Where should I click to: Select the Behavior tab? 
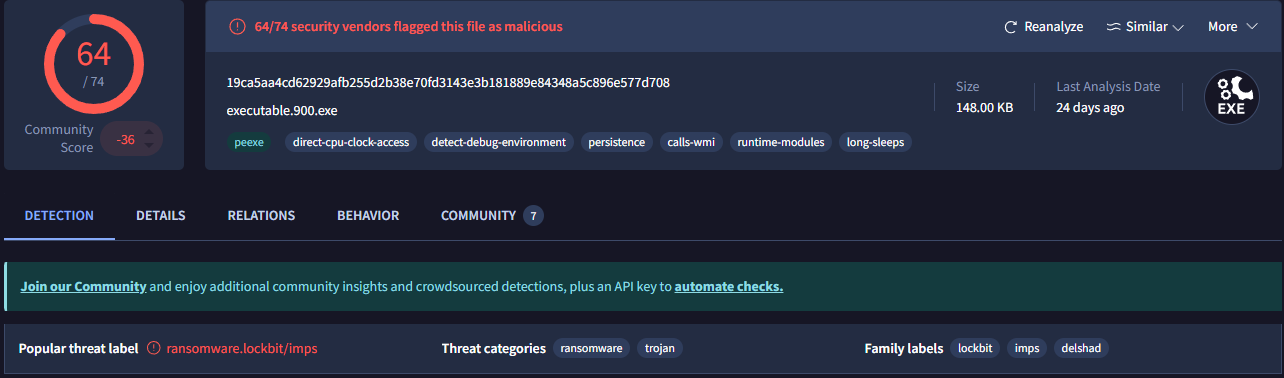click(368, 215)
